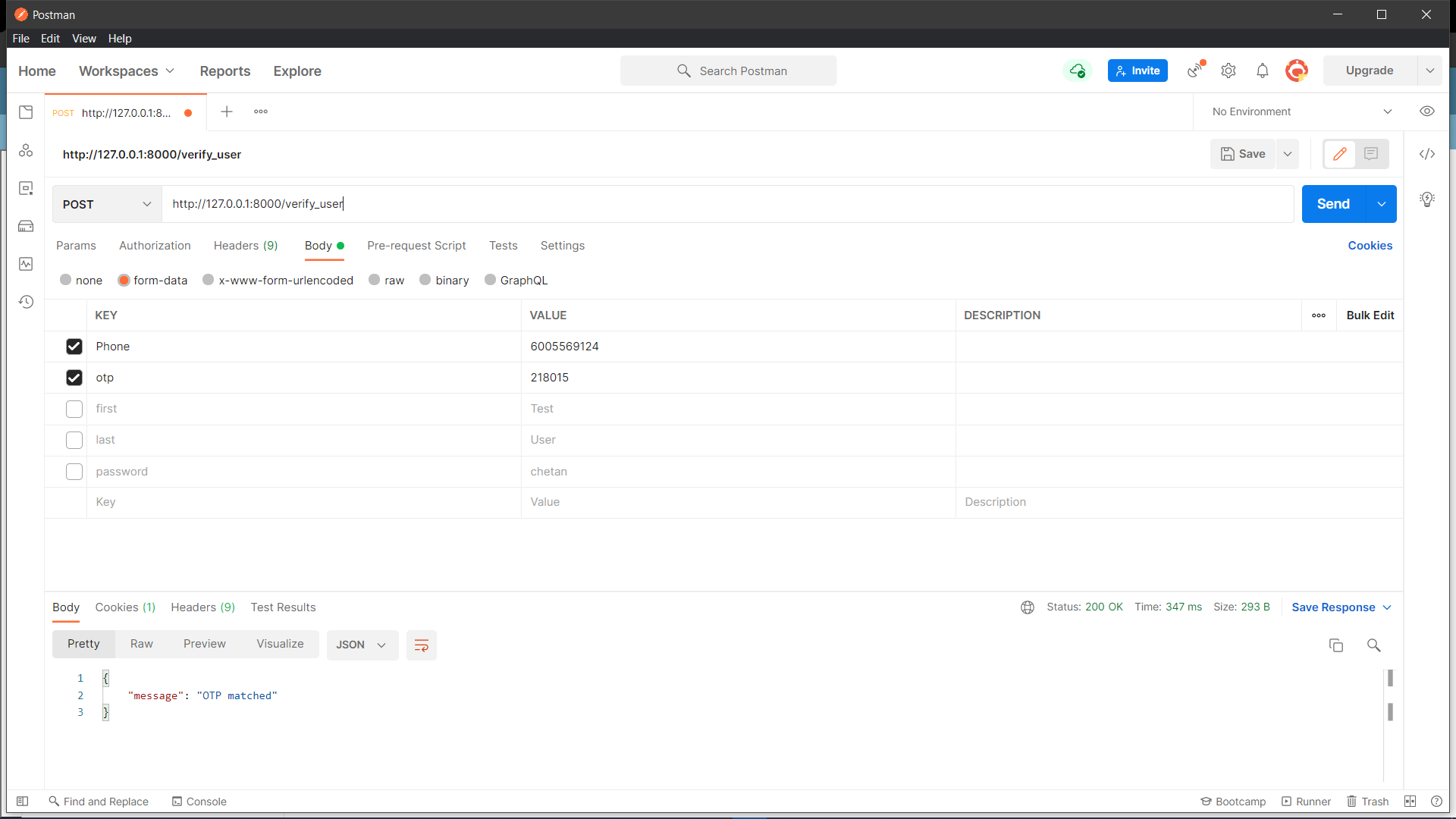
Task: Open the POST method dropdown
Action: (x=107, y=205)
